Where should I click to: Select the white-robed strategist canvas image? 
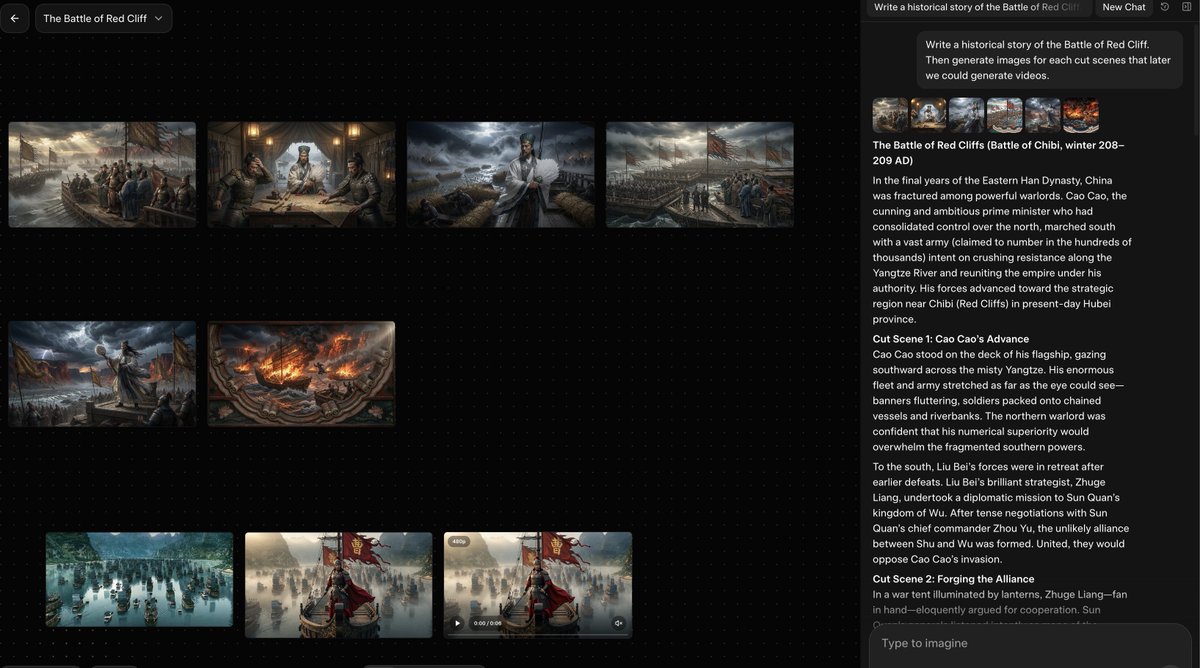click(x=500, y=174)
